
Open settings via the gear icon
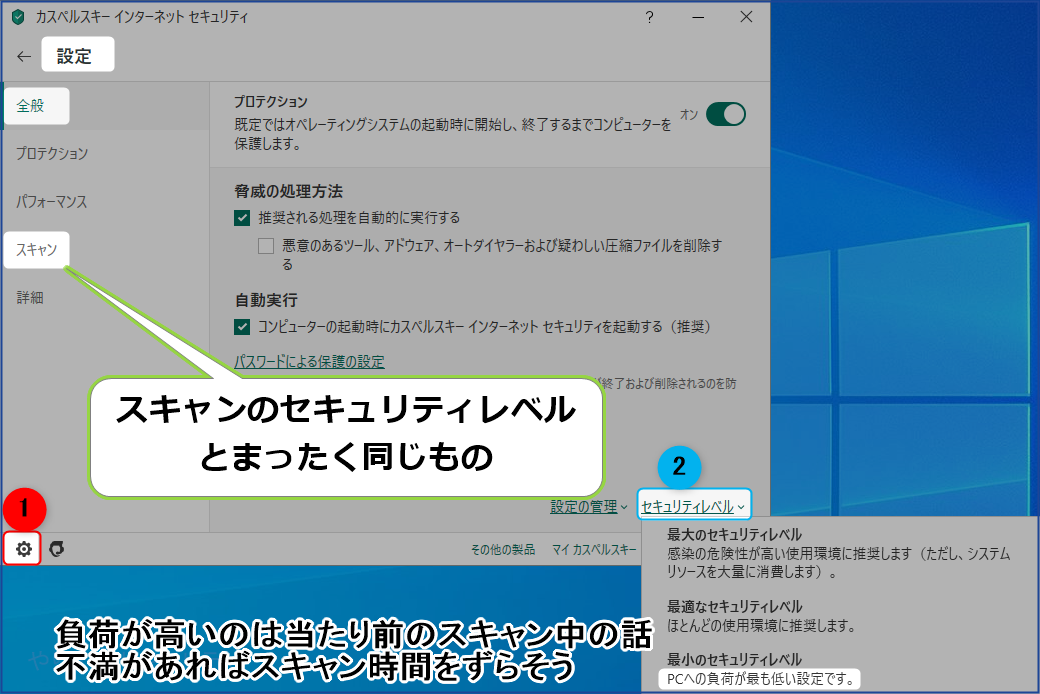23,549
